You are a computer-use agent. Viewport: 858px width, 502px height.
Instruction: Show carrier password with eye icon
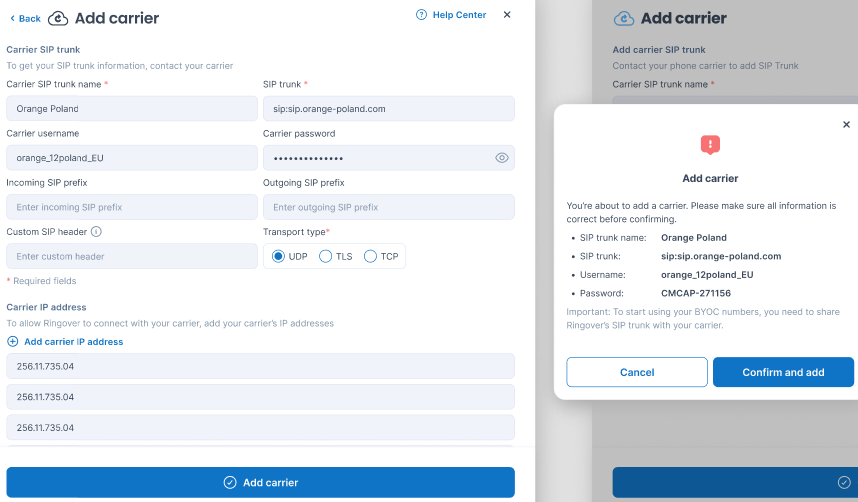501,158
